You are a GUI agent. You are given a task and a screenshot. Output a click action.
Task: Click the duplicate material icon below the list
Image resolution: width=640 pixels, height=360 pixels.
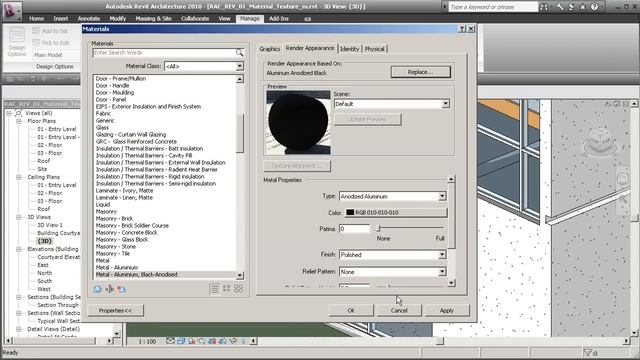point(98,289)
